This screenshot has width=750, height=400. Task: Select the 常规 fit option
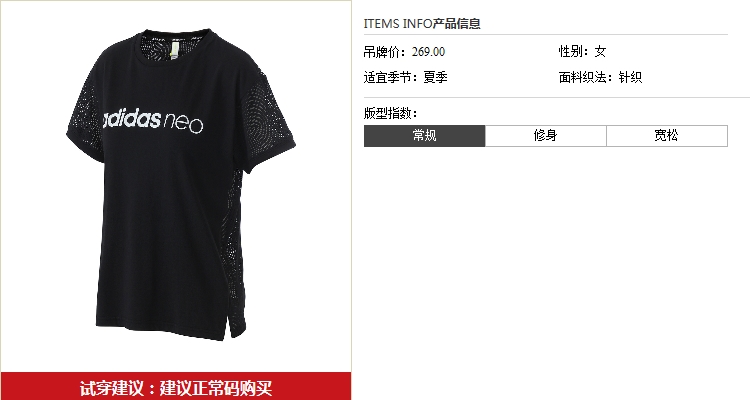(x=424, y=136)
